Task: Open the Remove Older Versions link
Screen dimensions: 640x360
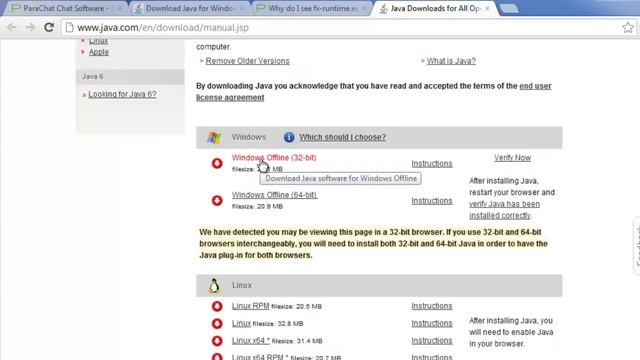Action: click(x=247, y=61)
